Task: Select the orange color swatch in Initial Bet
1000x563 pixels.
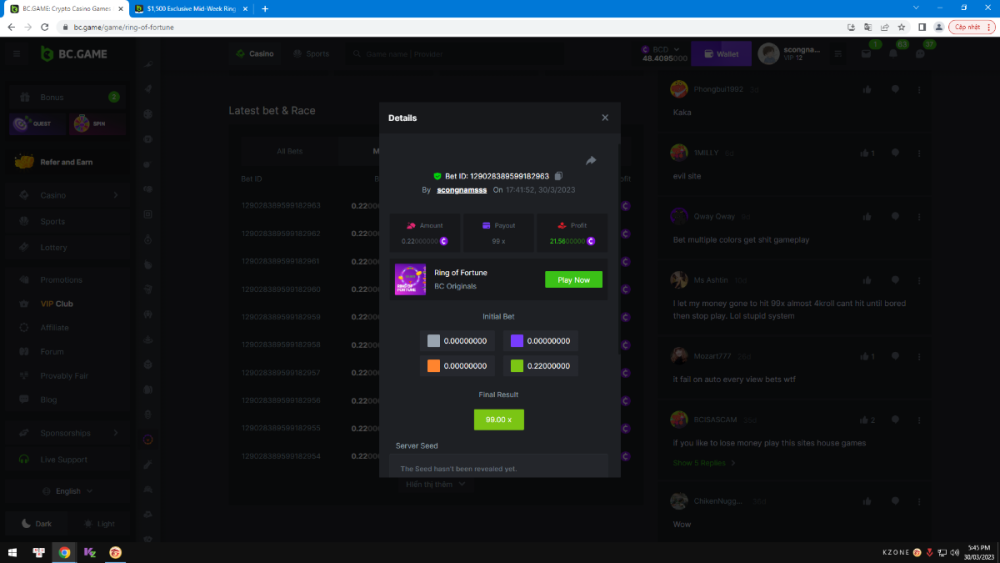Action: click(x=433, y=366)
